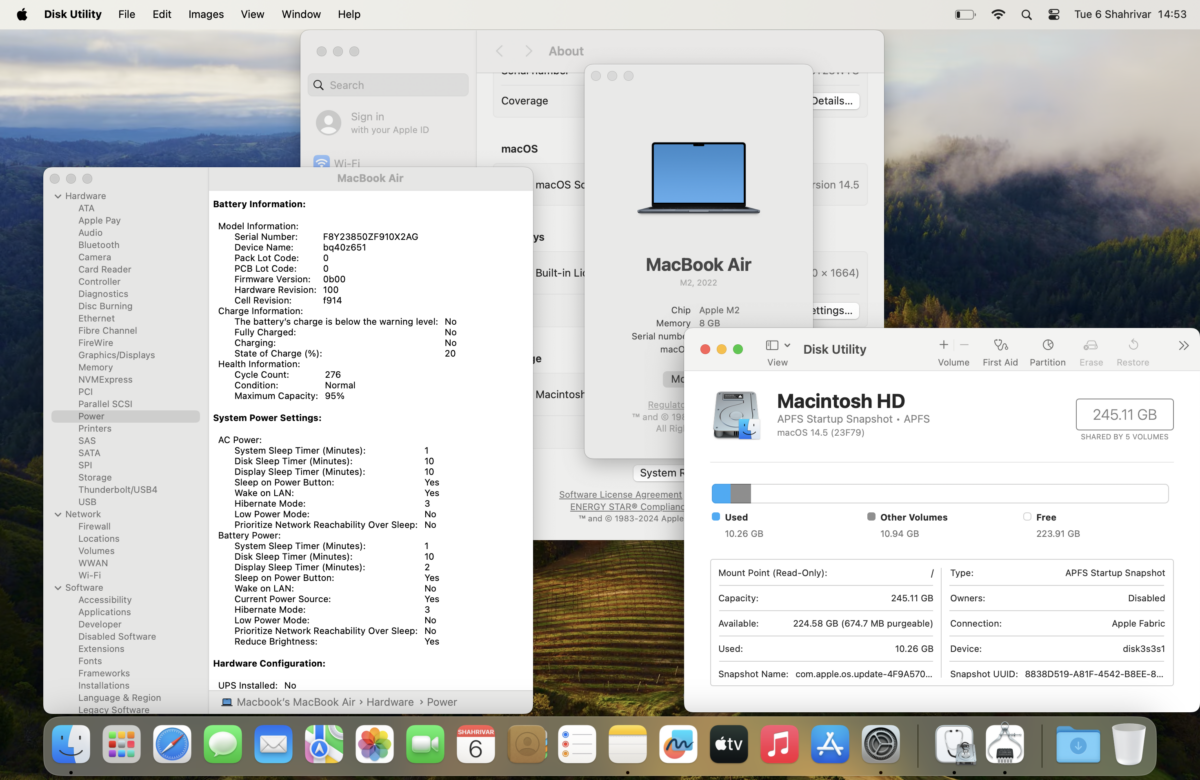1200x780 pixels.
Task: Open System Settings from the Dock
Action: pyautogui.click(x=881, y=744)
